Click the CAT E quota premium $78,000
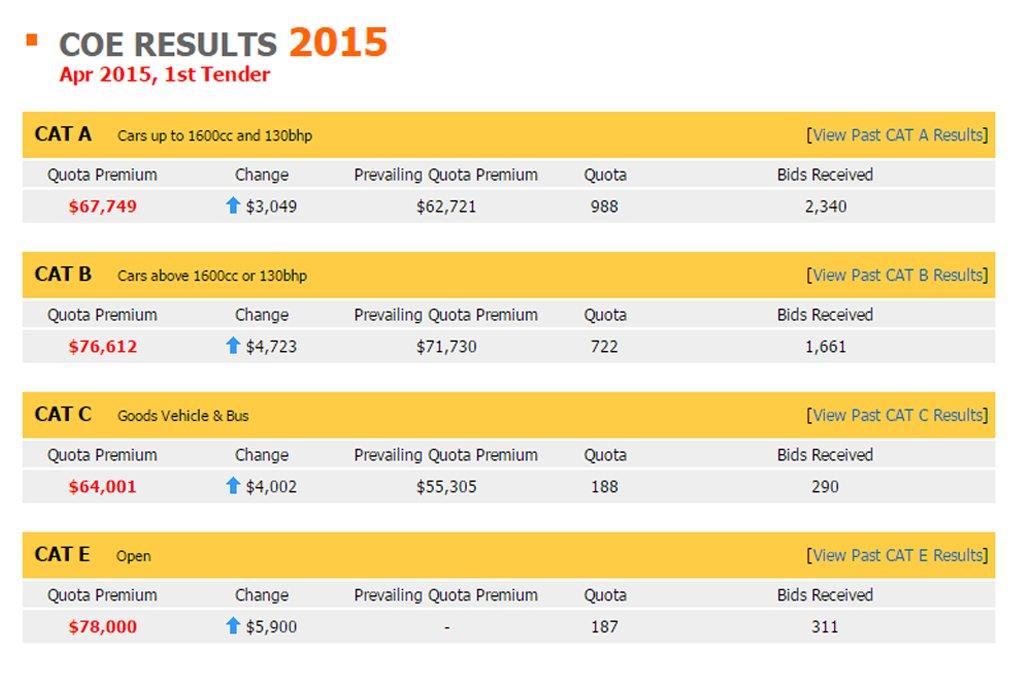This screenshot has height=683, width=1024. pos(103,627)
